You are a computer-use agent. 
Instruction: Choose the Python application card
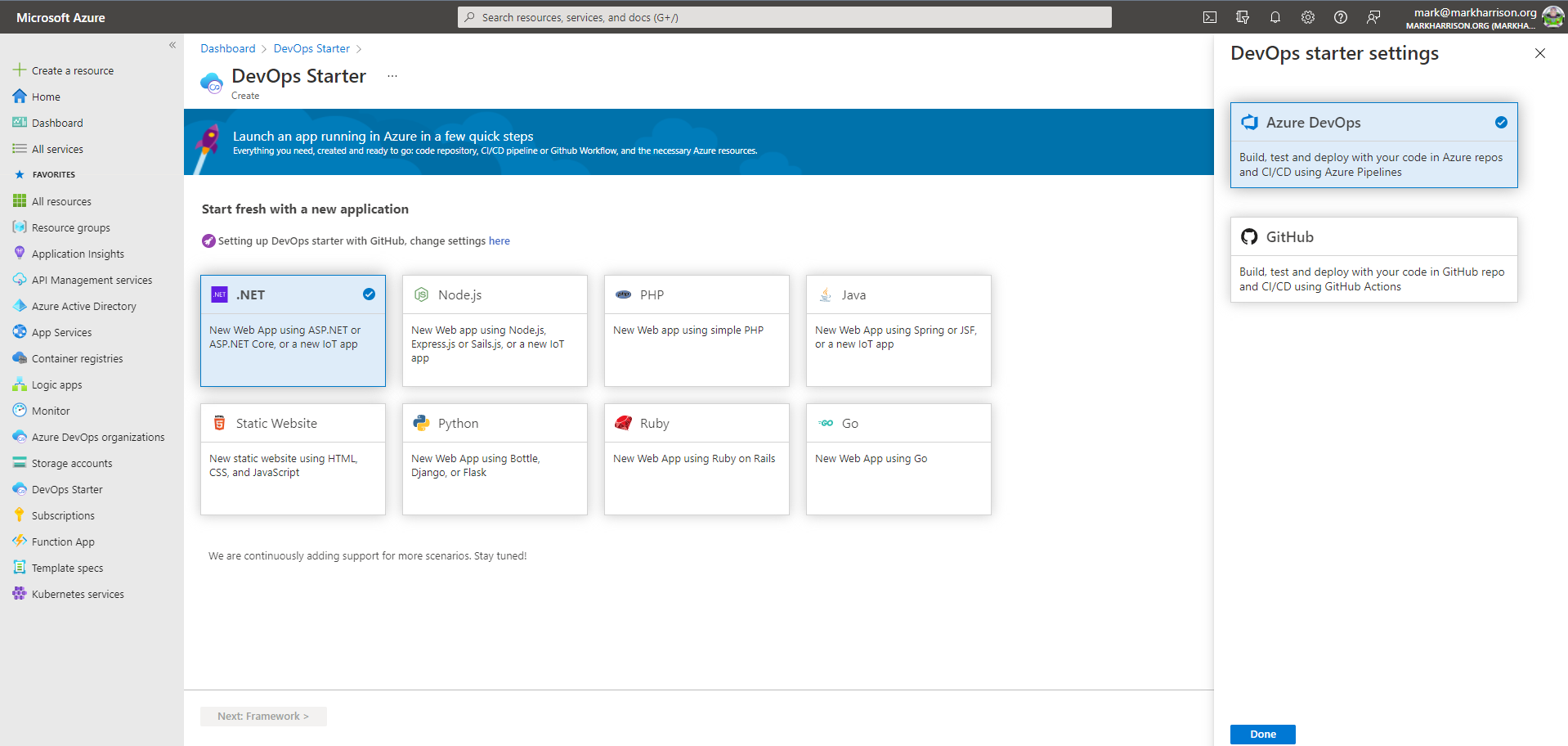coord(495,459)
